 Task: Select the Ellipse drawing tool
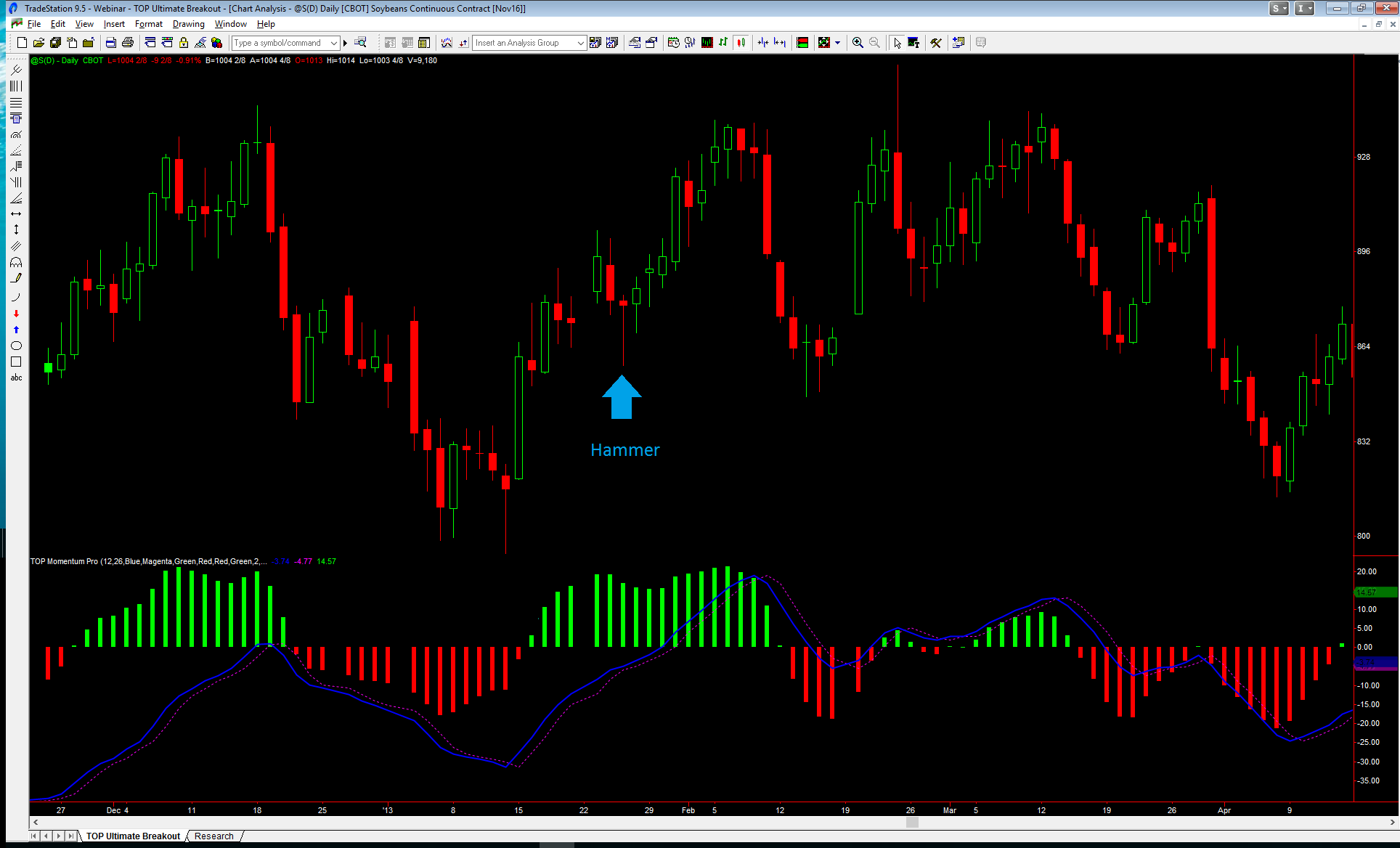16,346
